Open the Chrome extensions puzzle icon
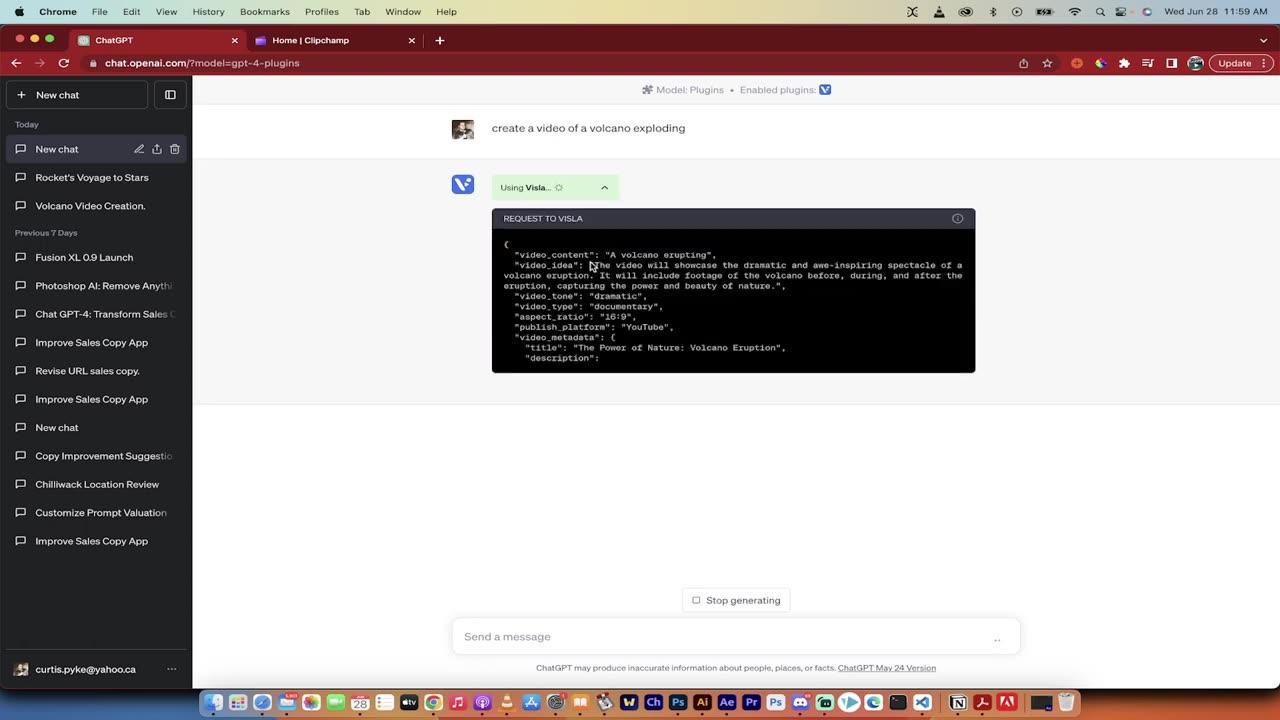1280x720 pixels. tap(1124, 63)
